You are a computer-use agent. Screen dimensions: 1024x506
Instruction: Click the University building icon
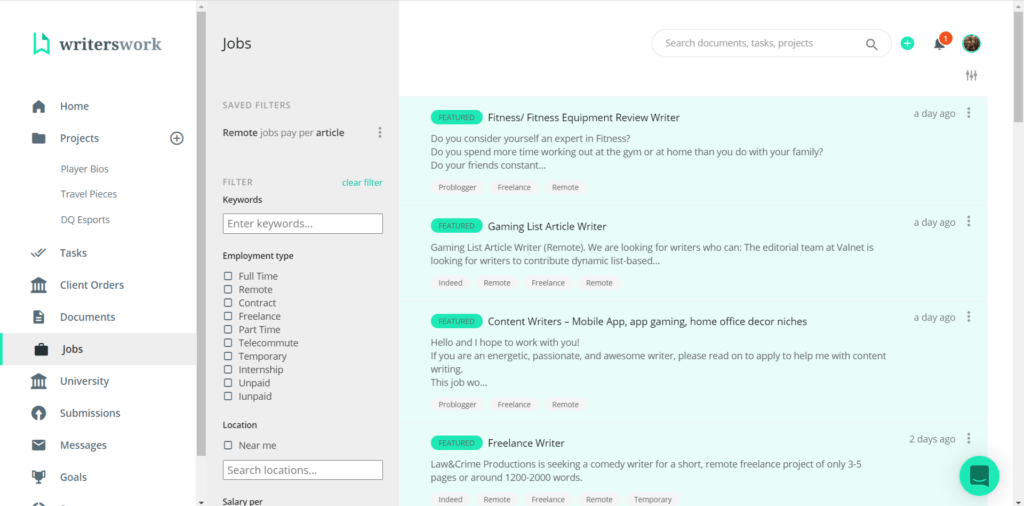pos(39,381)
